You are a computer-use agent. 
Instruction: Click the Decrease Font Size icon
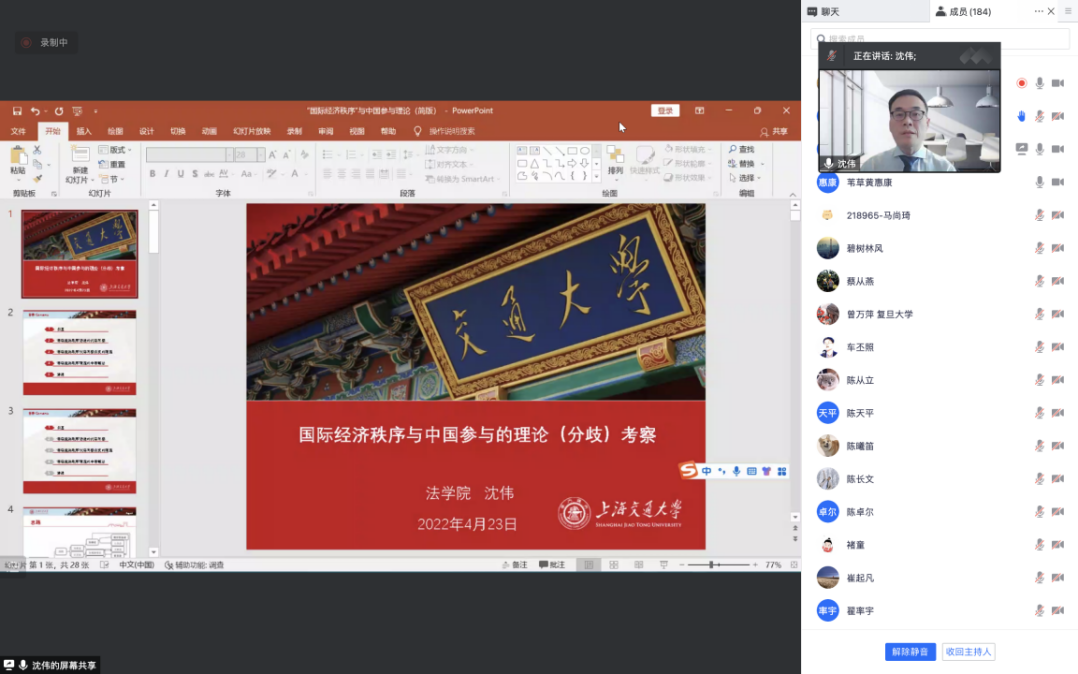click(287, 155)
